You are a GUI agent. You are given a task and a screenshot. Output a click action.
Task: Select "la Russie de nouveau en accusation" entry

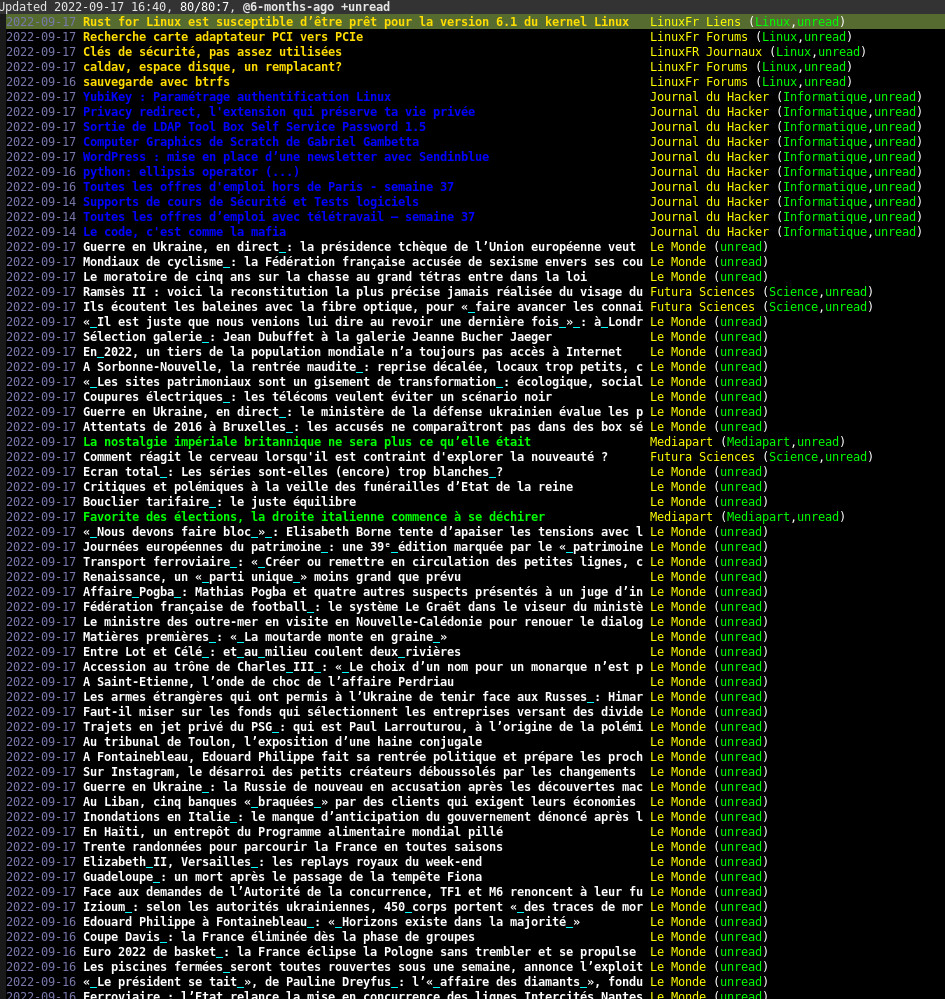pos(363,786)
